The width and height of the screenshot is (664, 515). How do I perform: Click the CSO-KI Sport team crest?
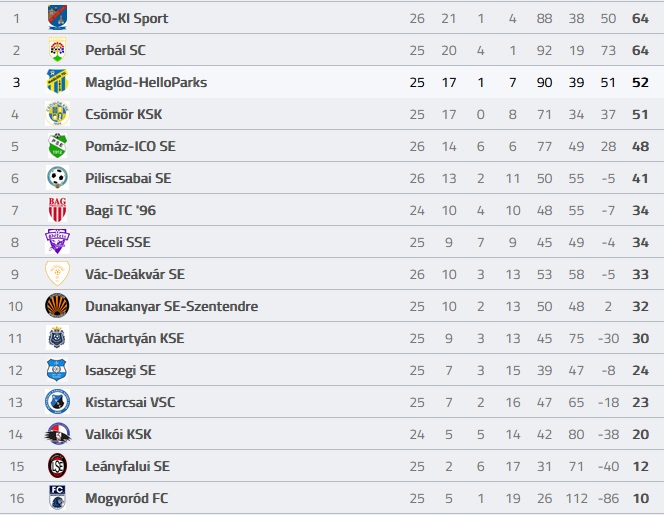(57, 17)
